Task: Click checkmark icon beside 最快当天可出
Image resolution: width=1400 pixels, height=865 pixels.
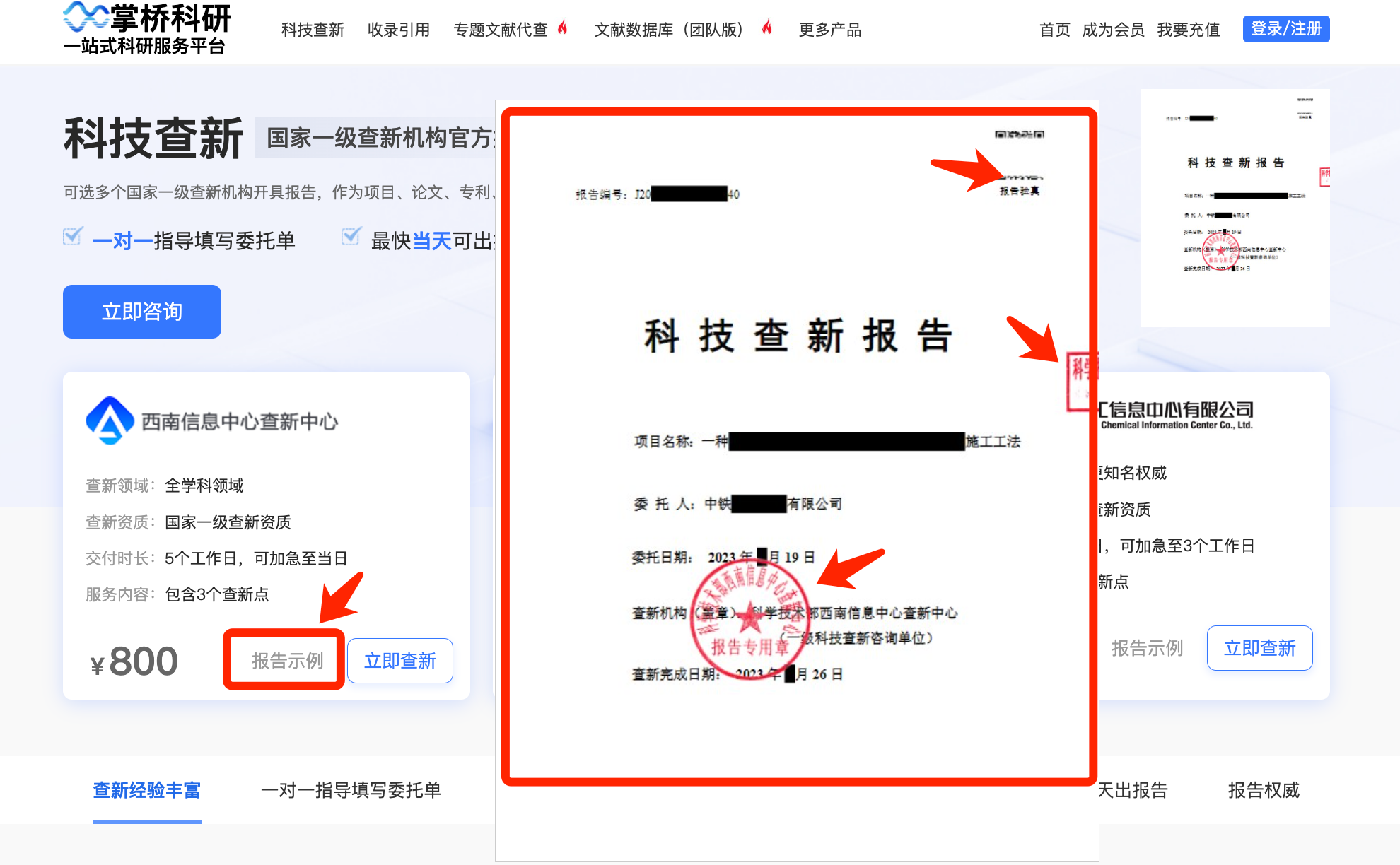Action: (x=351, y=236)
